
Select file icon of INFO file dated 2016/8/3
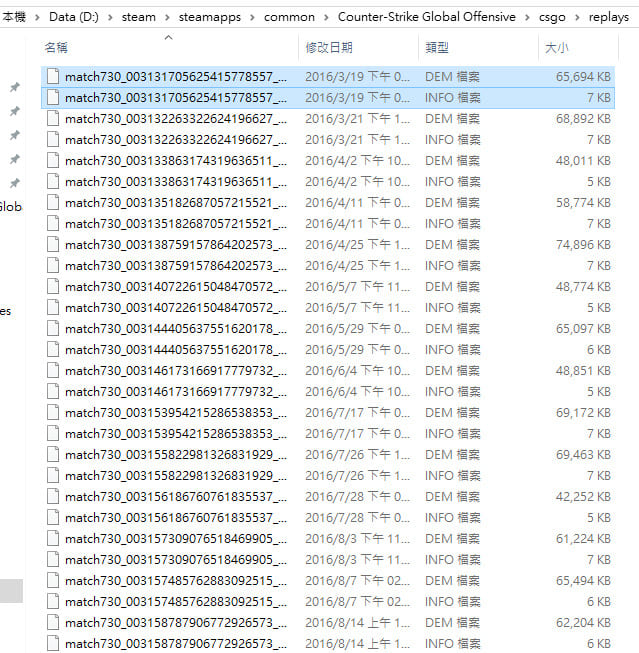click(53, 559)
